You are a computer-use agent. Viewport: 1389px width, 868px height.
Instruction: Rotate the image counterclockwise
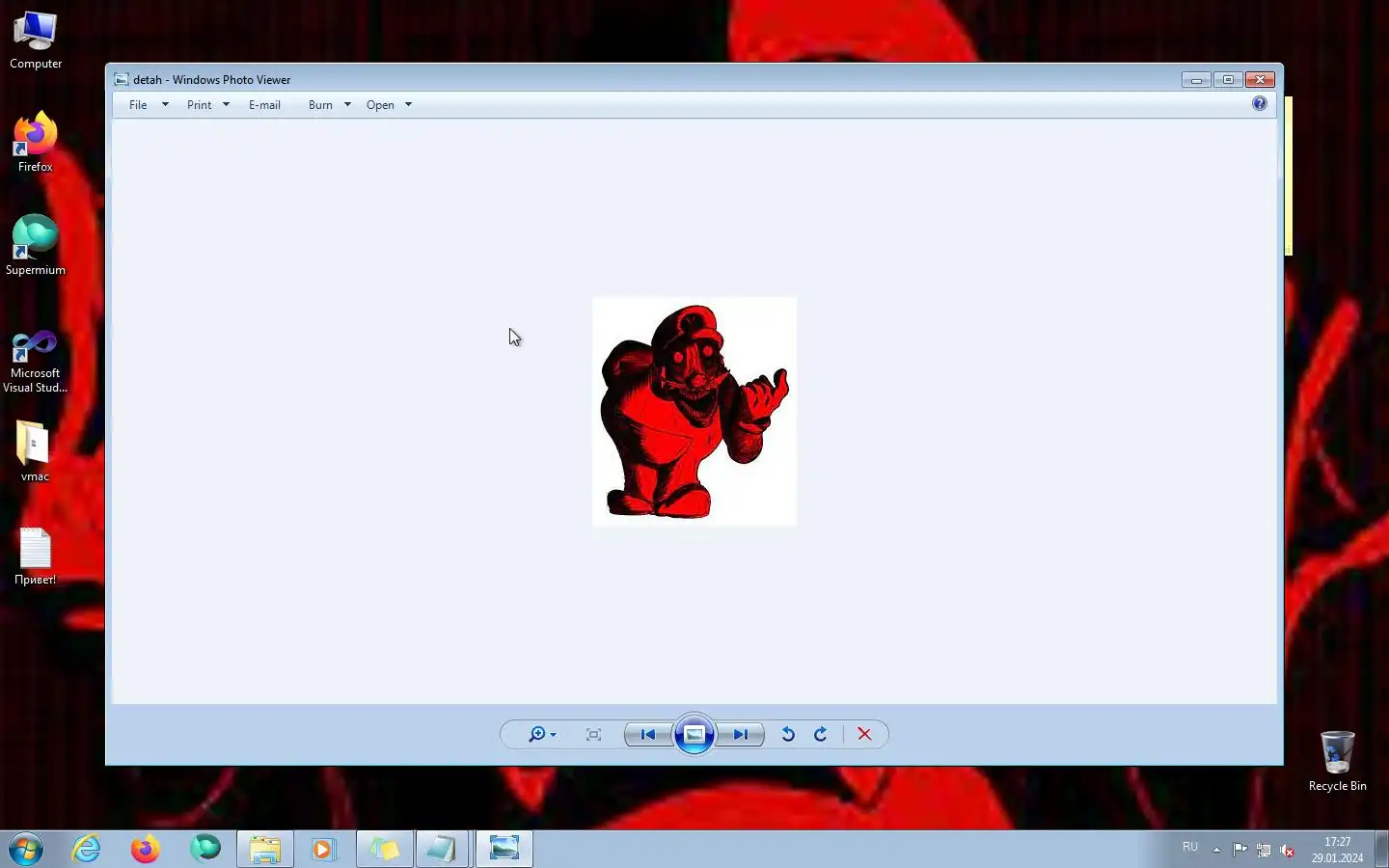tap(788, 735)
